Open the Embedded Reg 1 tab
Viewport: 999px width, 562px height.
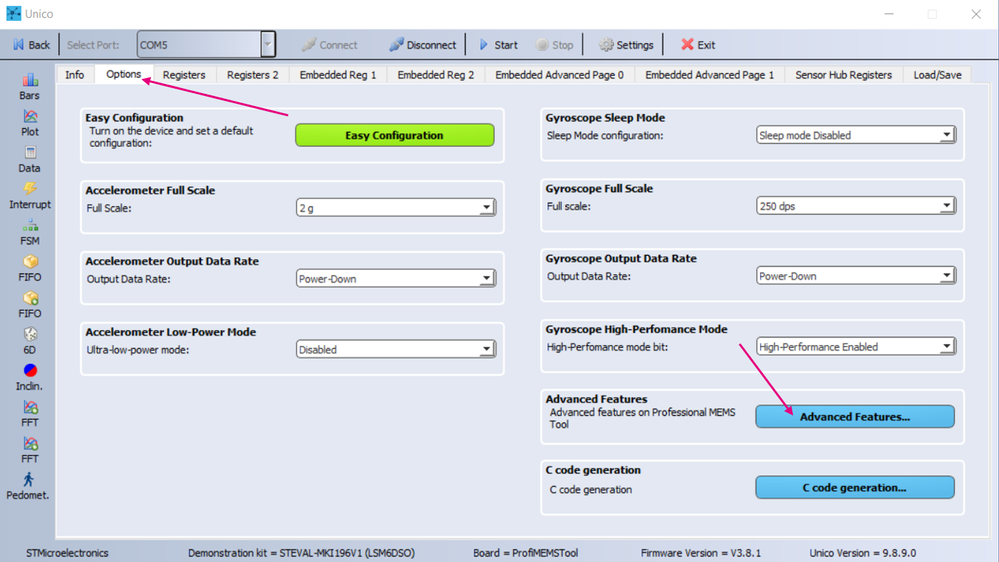(x=338, y=75)
